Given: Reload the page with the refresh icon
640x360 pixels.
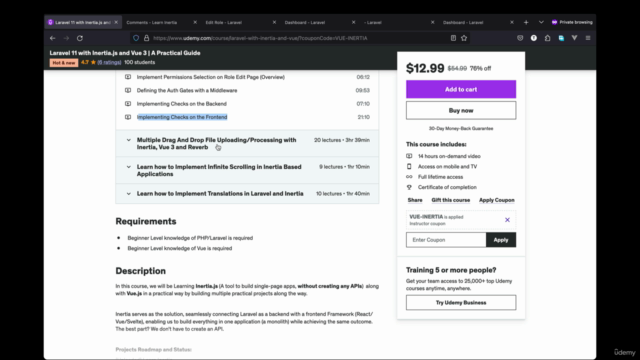Looking at the screenshot, I should pos(80,38).
